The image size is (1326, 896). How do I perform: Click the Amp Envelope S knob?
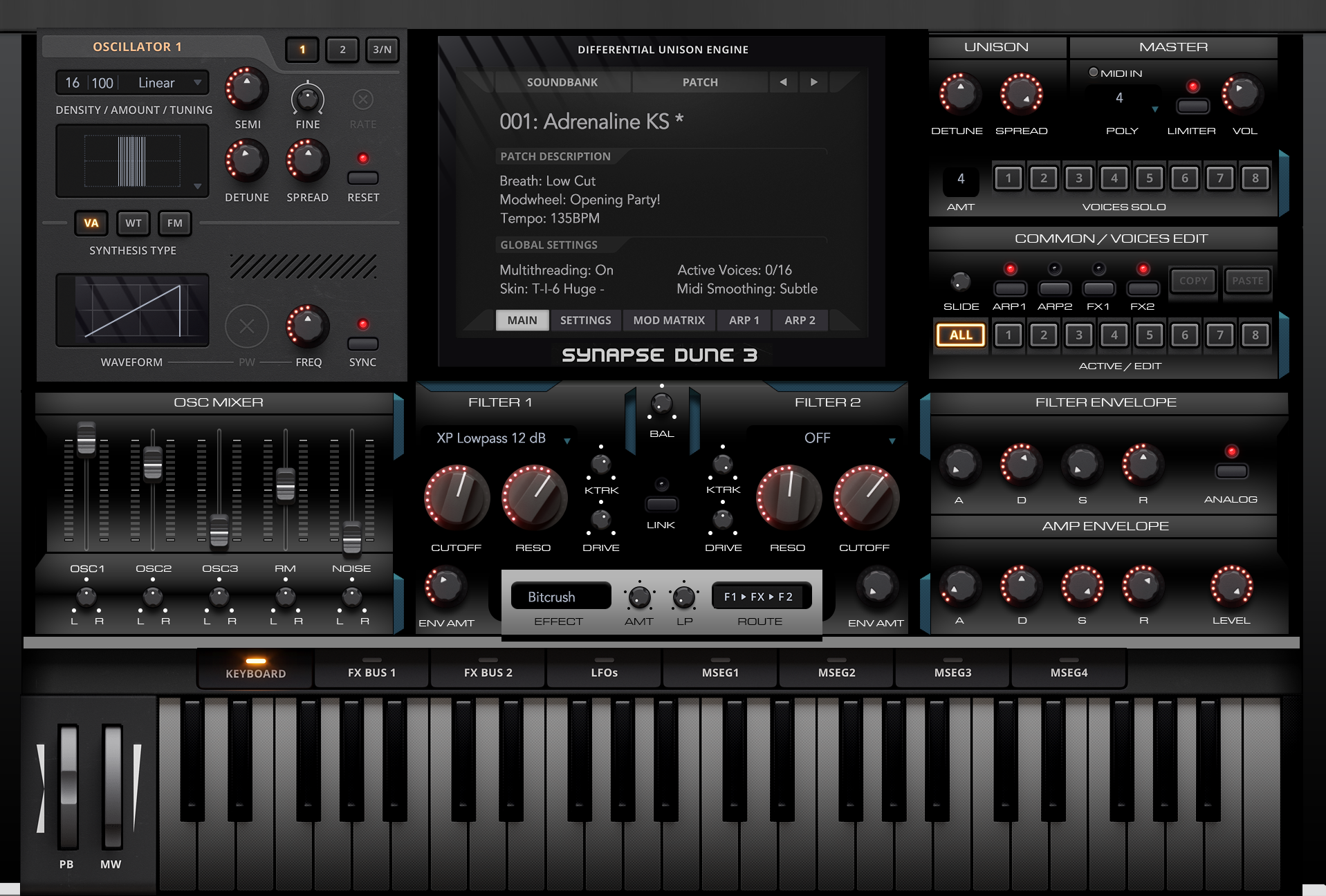coord(1082,586)
